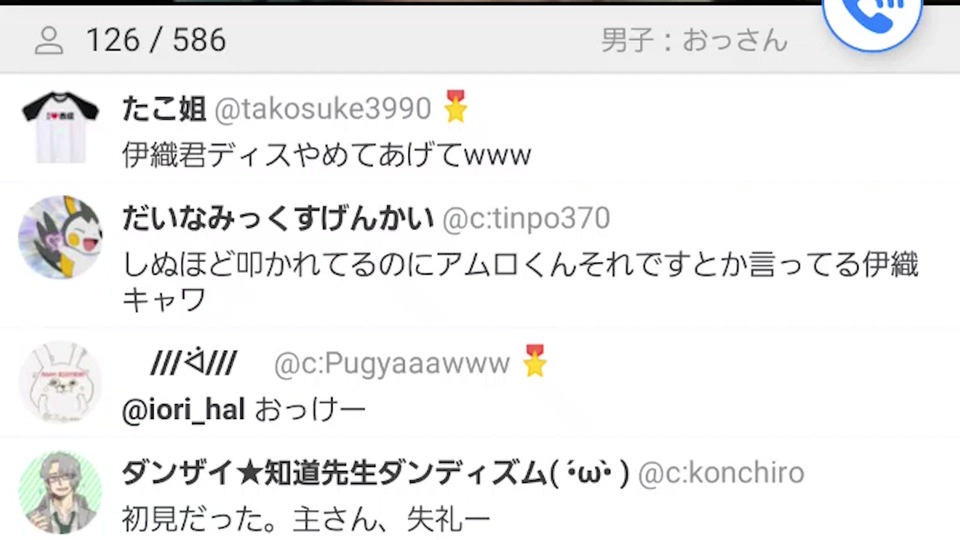Tap the blue phone call button
The width and height of the screenshot is (960, 540).
872,18
